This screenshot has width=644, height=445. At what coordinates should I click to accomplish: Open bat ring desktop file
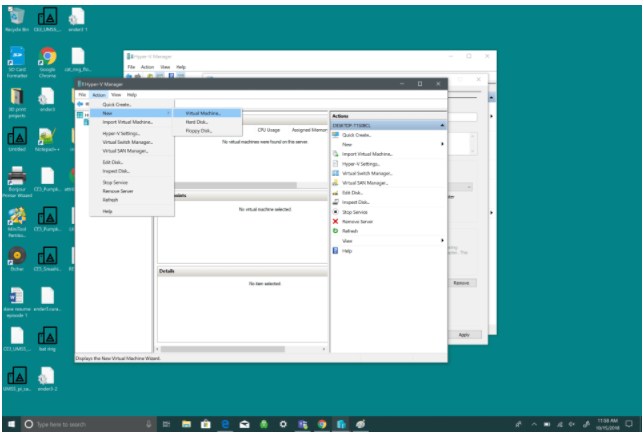[x=48, y=339]
